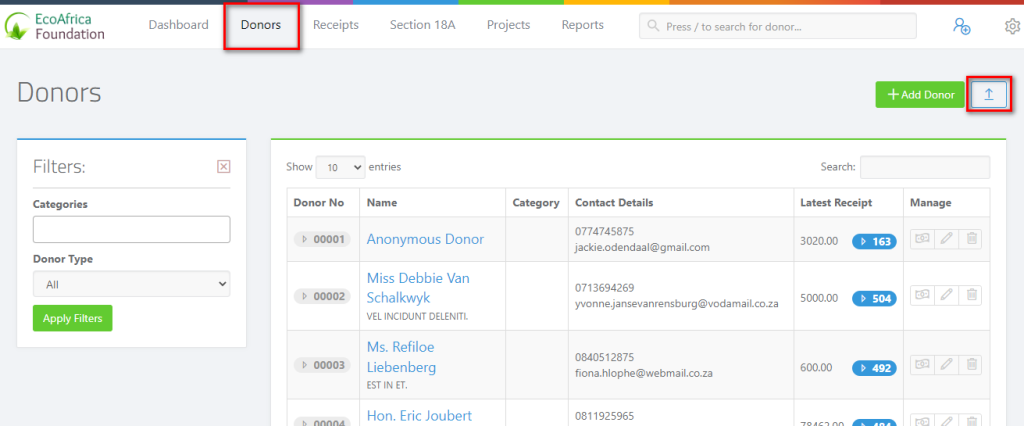Open the Donor Type dropdown set to All
1024x426 pixels.
131,284
